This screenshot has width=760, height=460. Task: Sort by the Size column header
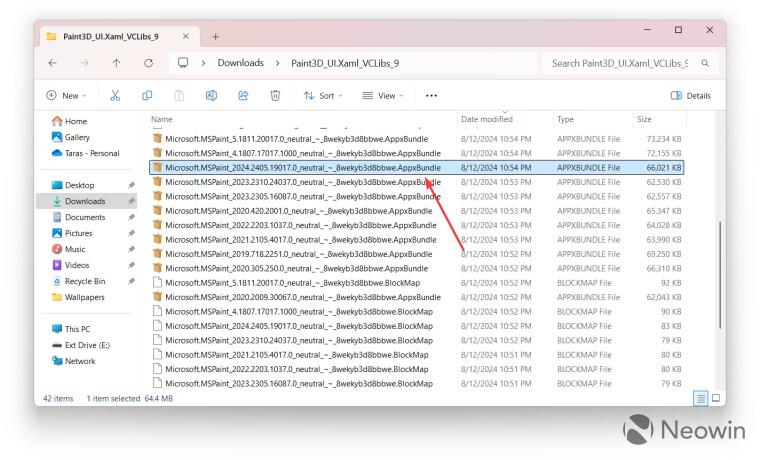(644, 119)
